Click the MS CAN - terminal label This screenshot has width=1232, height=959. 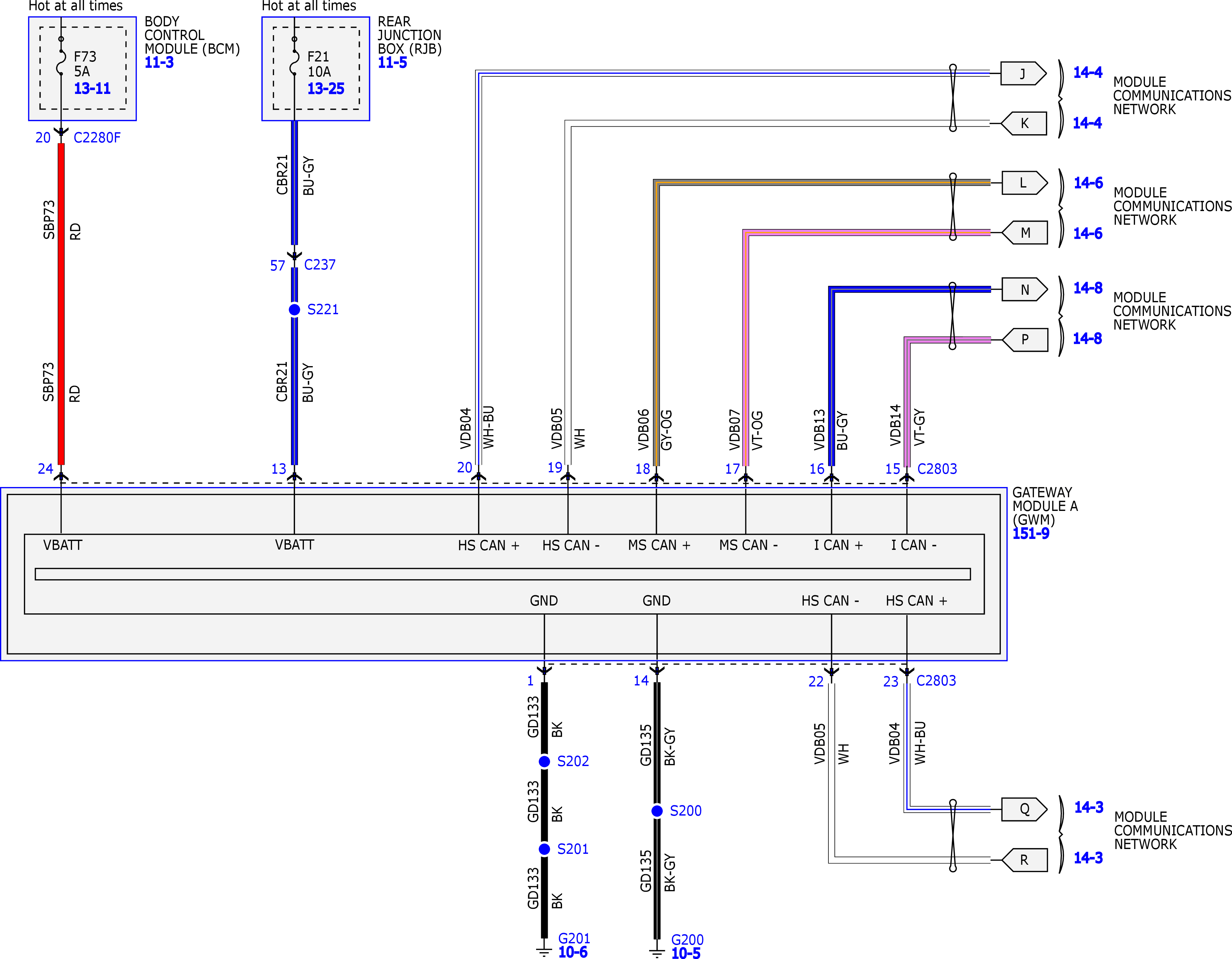point(748,545)
